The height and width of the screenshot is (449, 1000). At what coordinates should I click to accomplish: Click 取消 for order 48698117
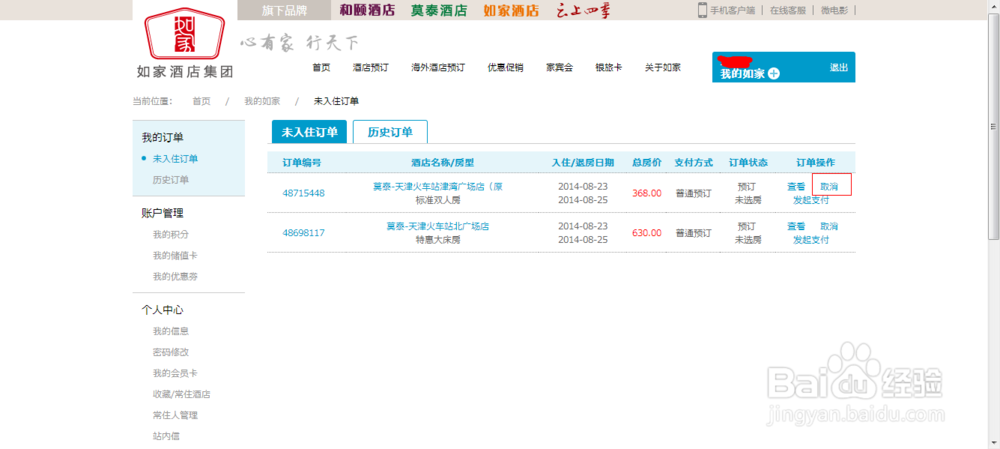pyautogui.click(x=829, y=226)
